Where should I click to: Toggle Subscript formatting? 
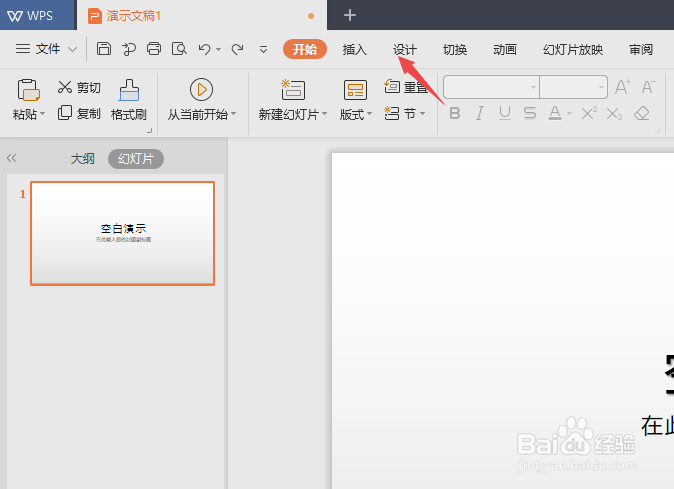[614, 114]
